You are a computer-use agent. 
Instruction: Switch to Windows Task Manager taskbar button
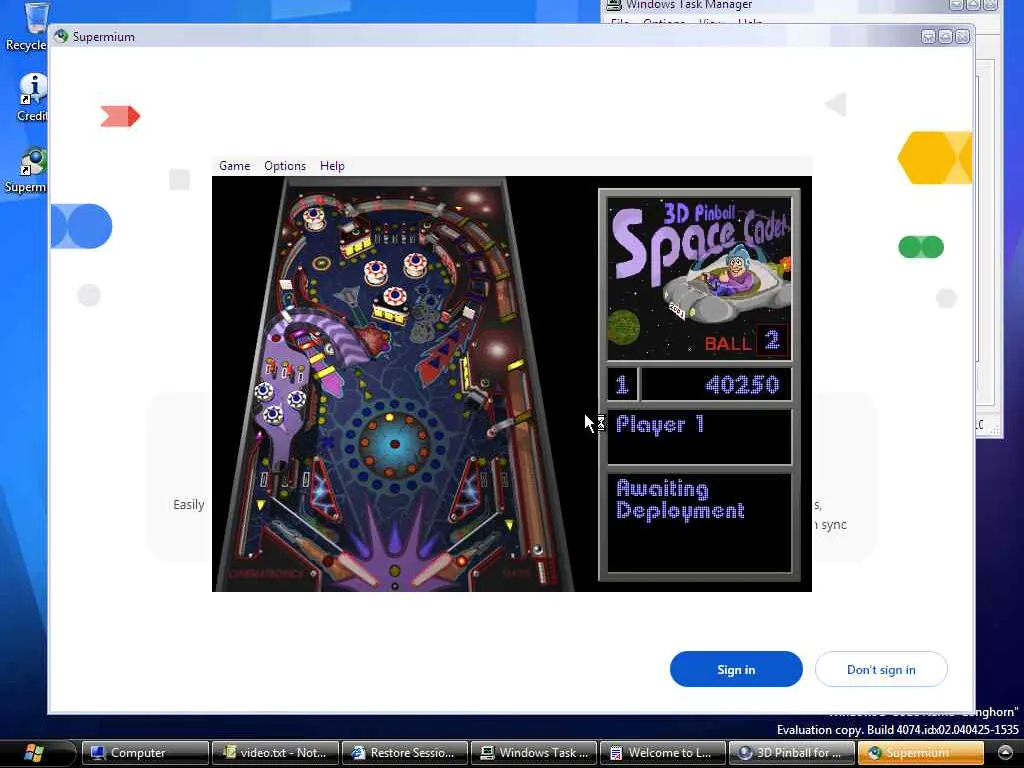(x=534, y=753)
